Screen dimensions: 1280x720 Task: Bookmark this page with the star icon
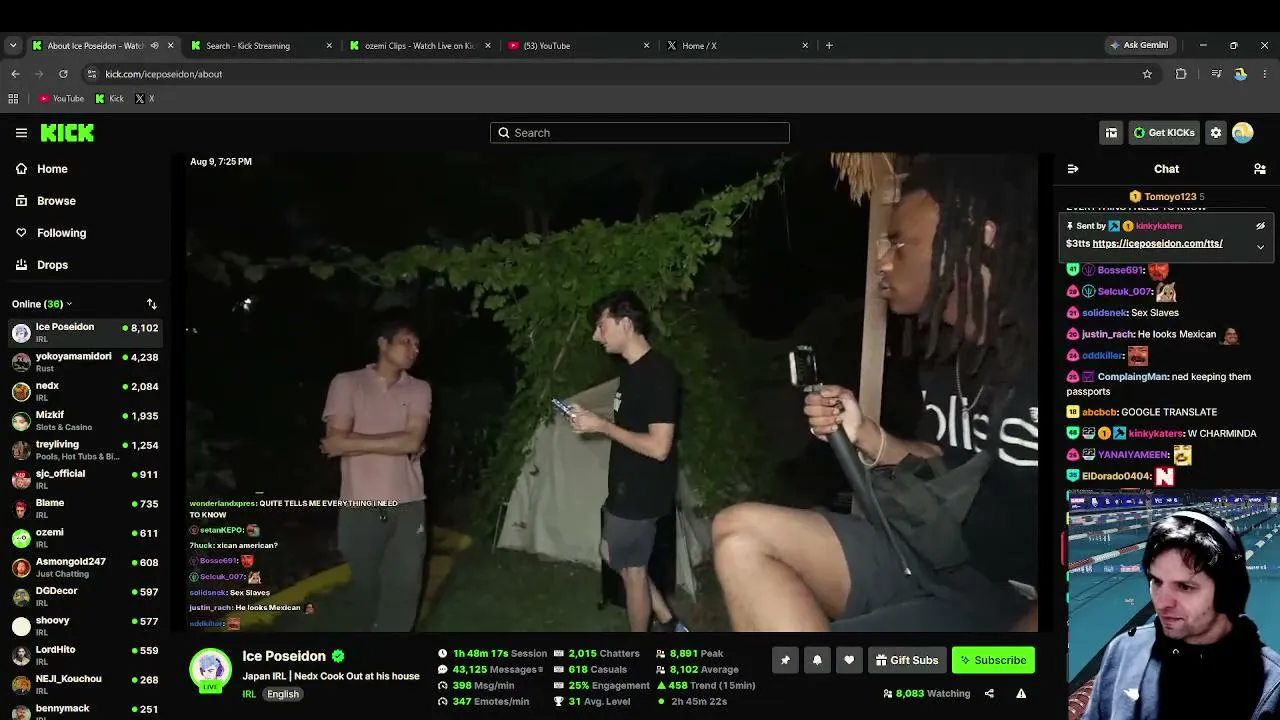pos(1147,74)
